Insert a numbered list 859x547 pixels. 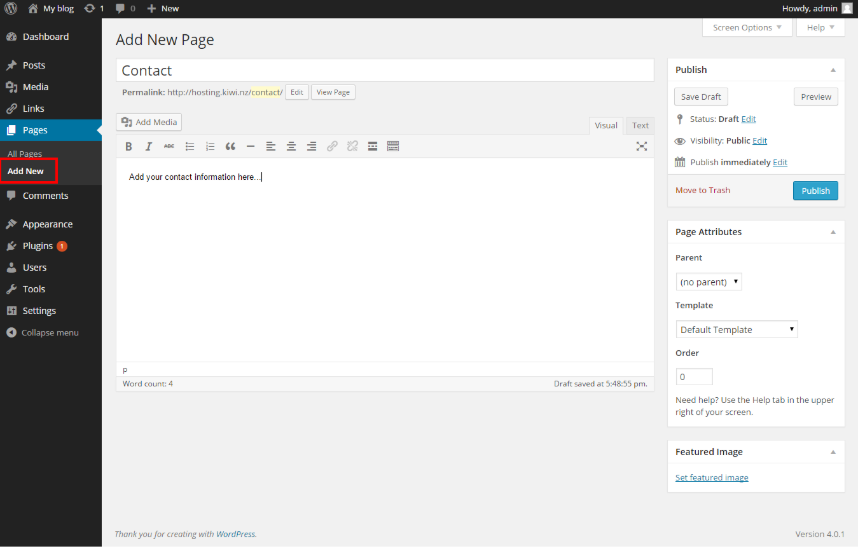pos(210,146)
